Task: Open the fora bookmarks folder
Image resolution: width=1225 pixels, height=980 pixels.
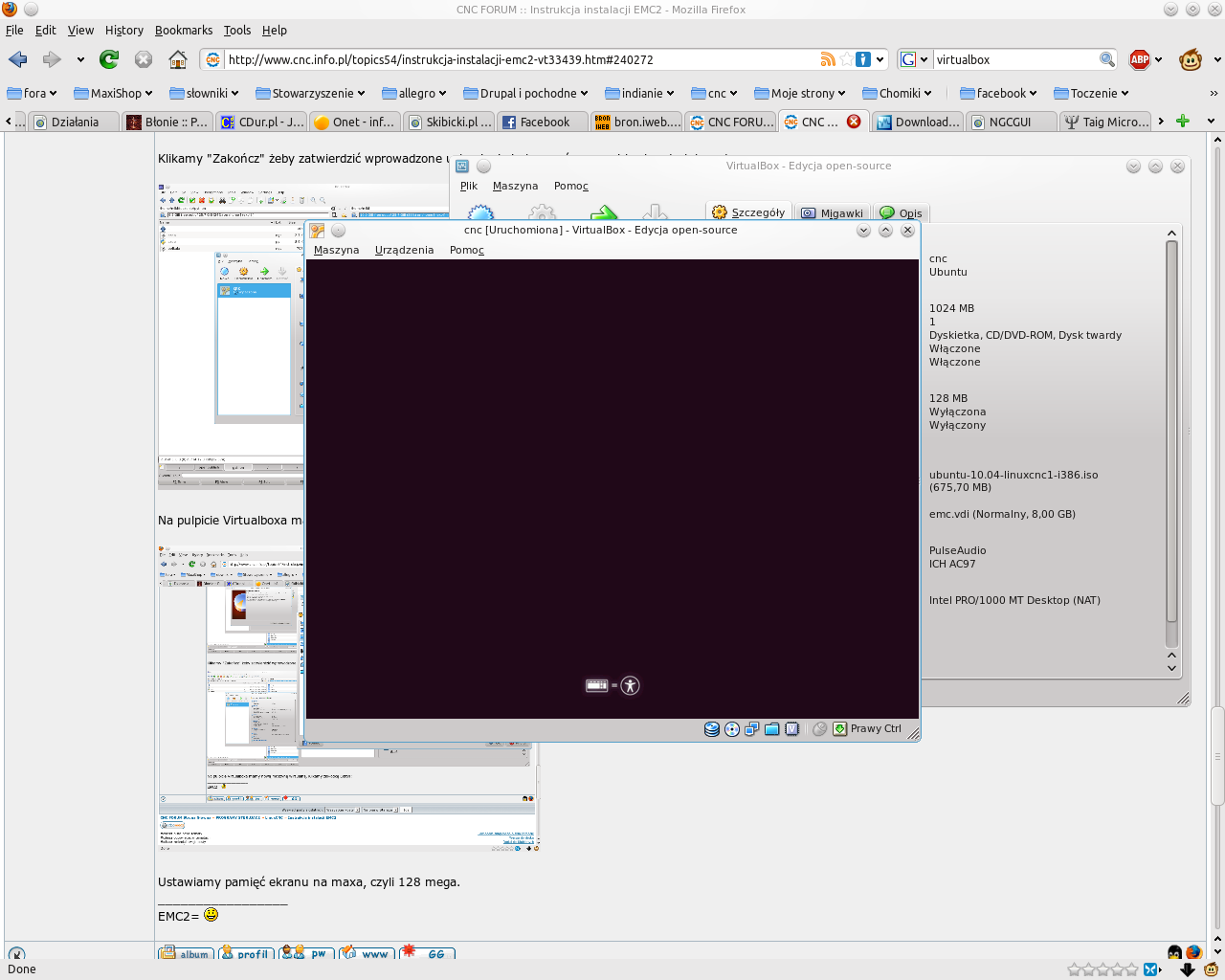Action: 32,93
